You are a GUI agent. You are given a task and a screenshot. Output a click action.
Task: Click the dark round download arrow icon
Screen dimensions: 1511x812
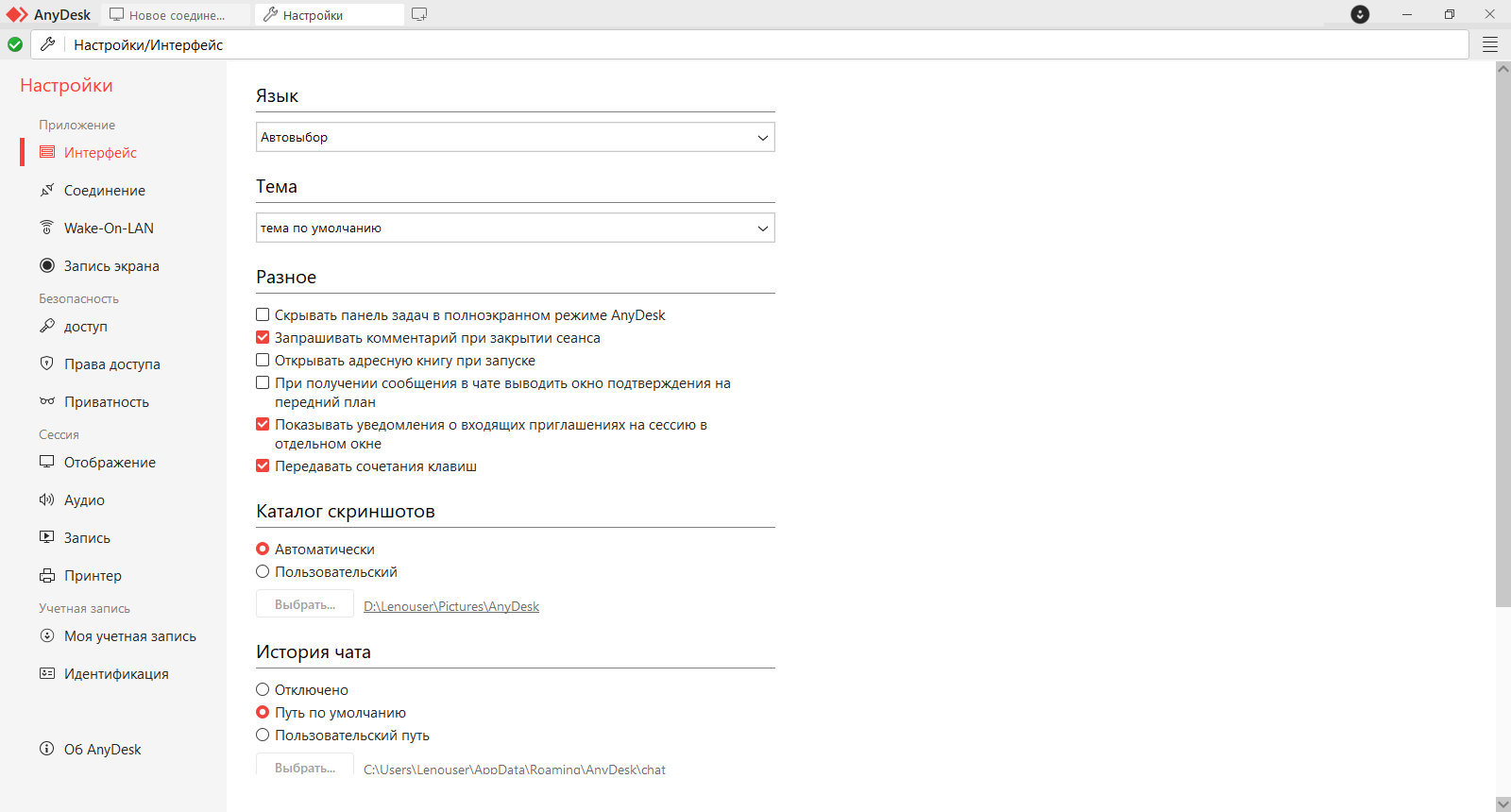(1360, 14)
